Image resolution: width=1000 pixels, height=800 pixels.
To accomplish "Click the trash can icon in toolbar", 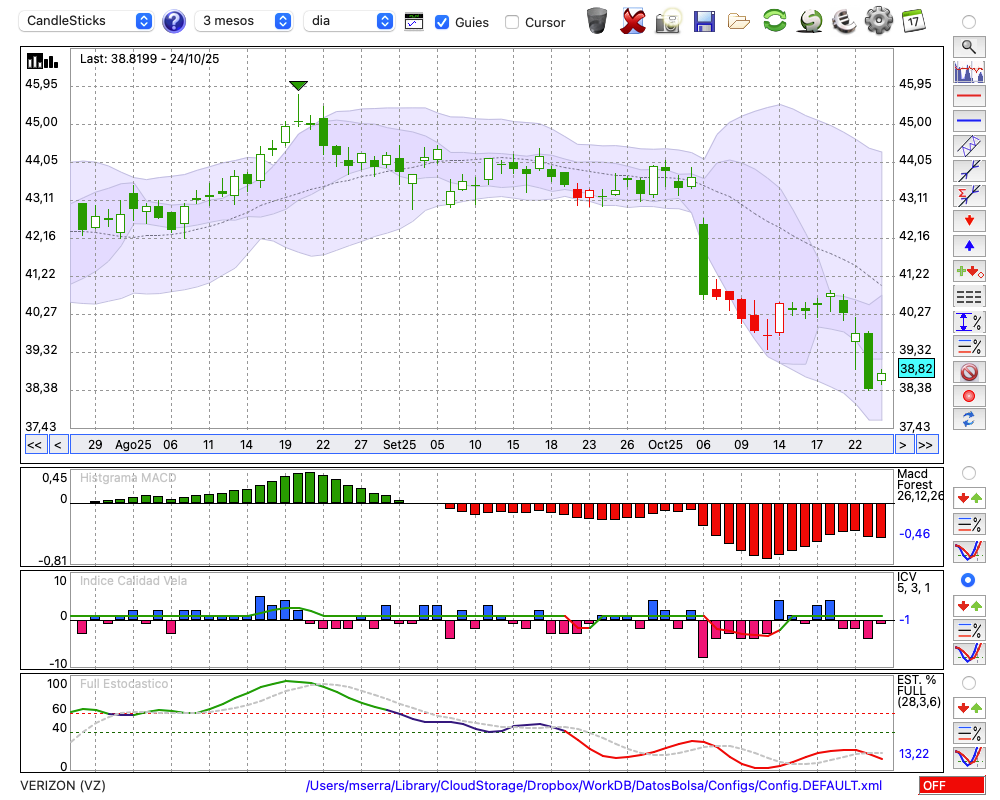I will click(x=597, y=20).
